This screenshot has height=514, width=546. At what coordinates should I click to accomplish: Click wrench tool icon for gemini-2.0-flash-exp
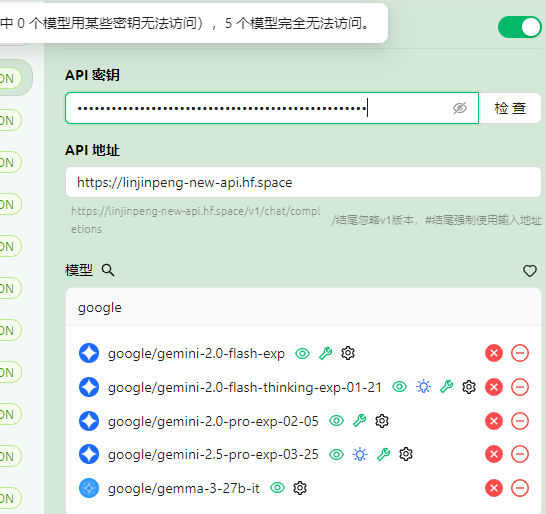(326, 353)
